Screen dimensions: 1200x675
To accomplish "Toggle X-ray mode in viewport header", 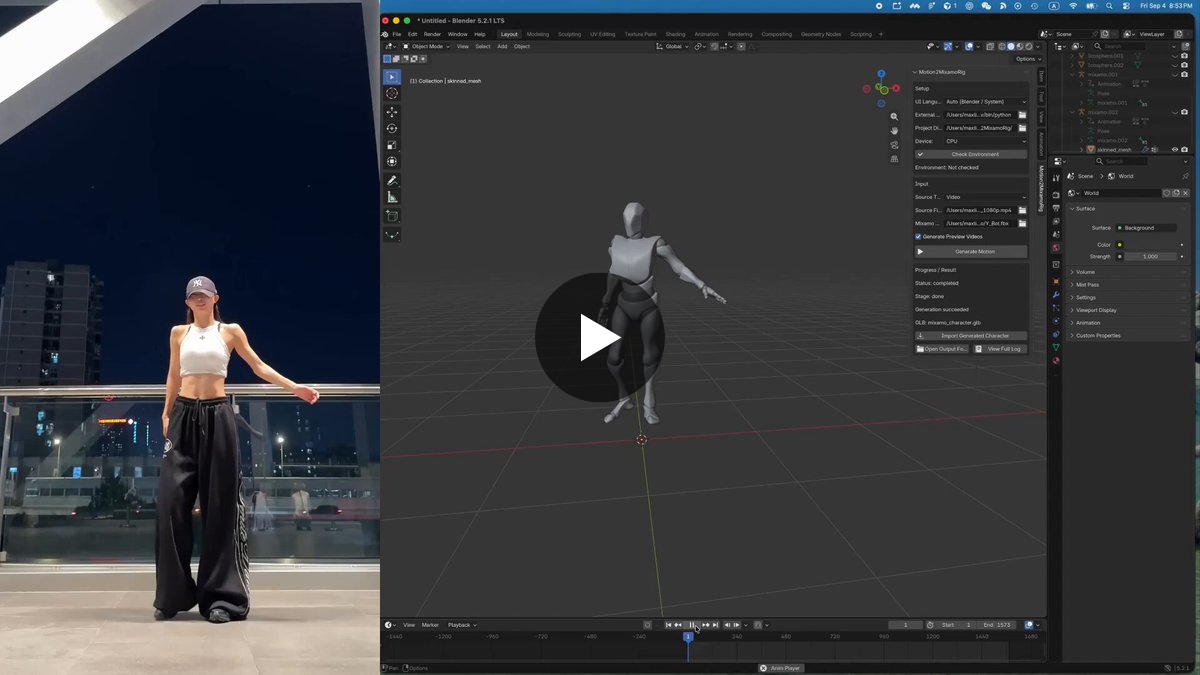I will [x=990, y=46].
